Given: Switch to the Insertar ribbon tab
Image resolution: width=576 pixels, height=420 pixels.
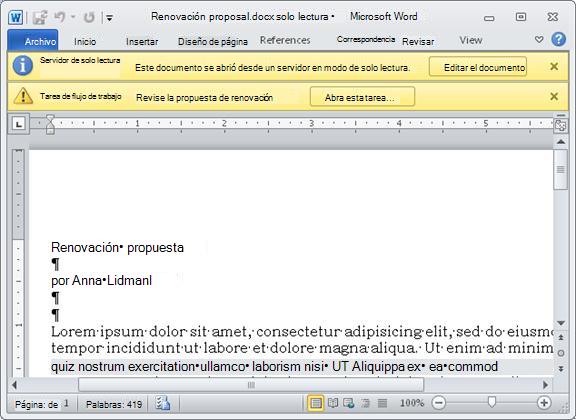Looking at the screenshot, I should (142, 42).
